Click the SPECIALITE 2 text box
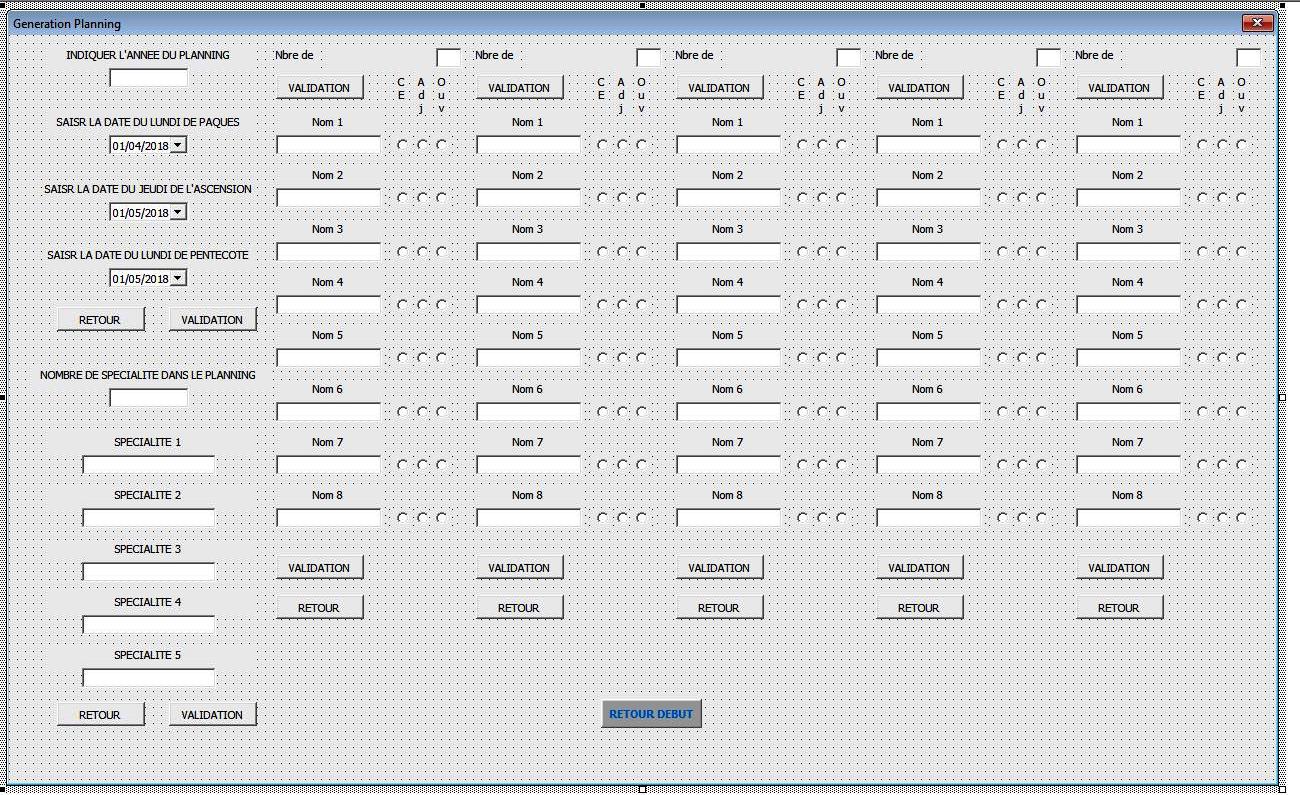The width and height of the screenshot is (1300, 795). click(149, 518)
